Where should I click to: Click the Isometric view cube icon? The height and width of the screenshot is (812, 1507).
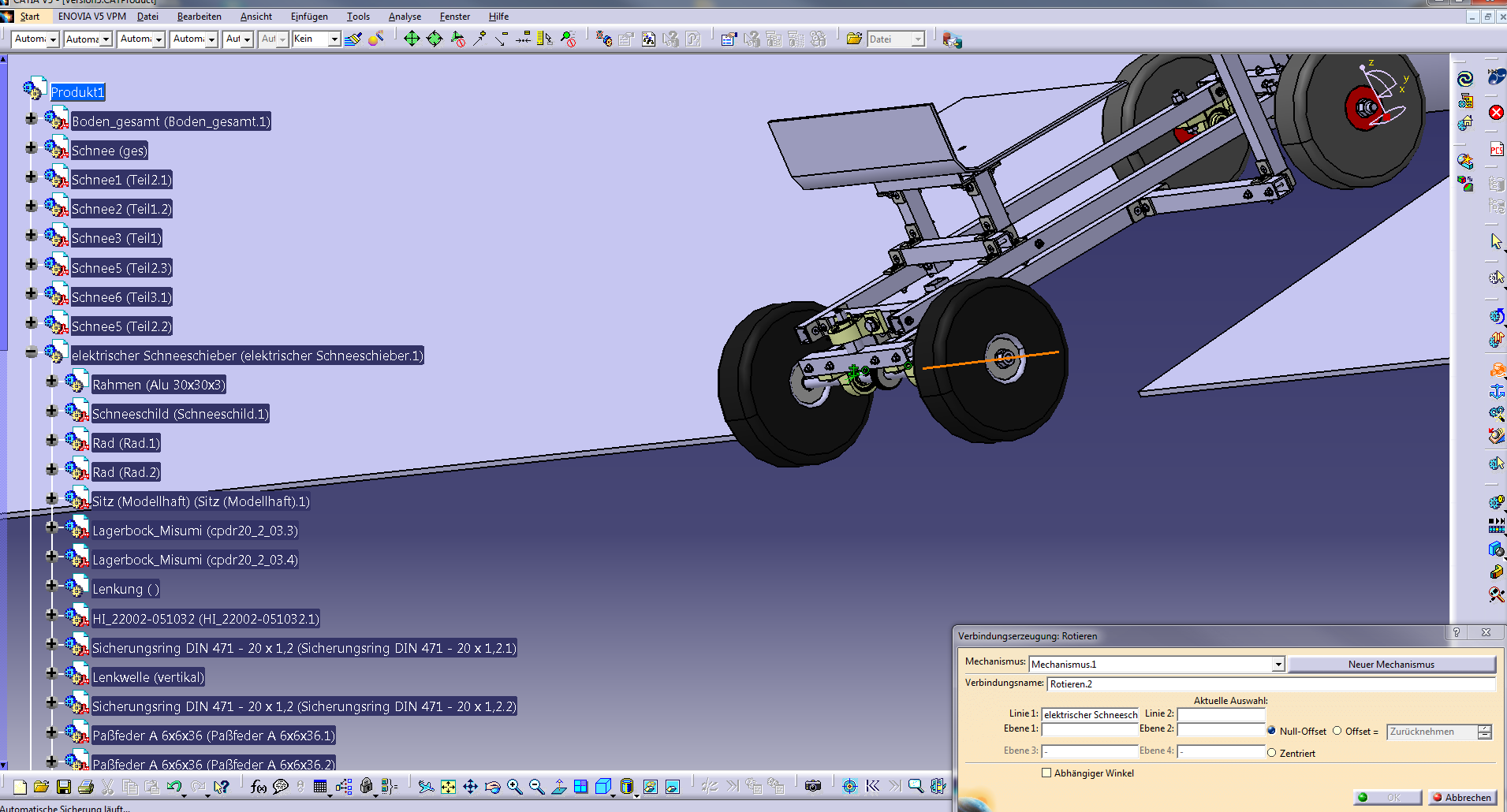[x=603, y=787]
